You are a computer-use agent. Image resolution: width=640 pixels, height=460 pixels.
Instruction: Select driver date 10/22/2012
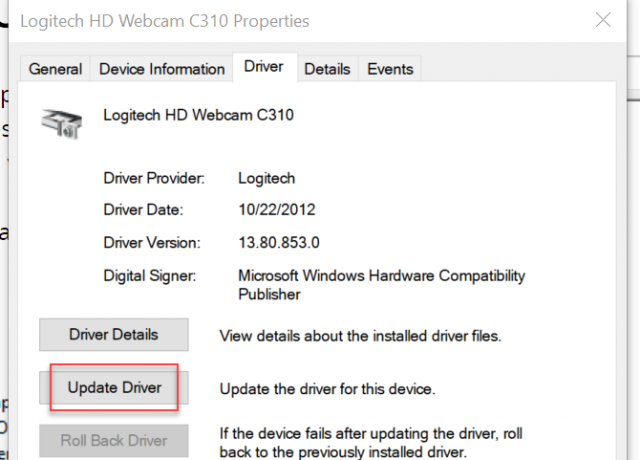[277, 210]
